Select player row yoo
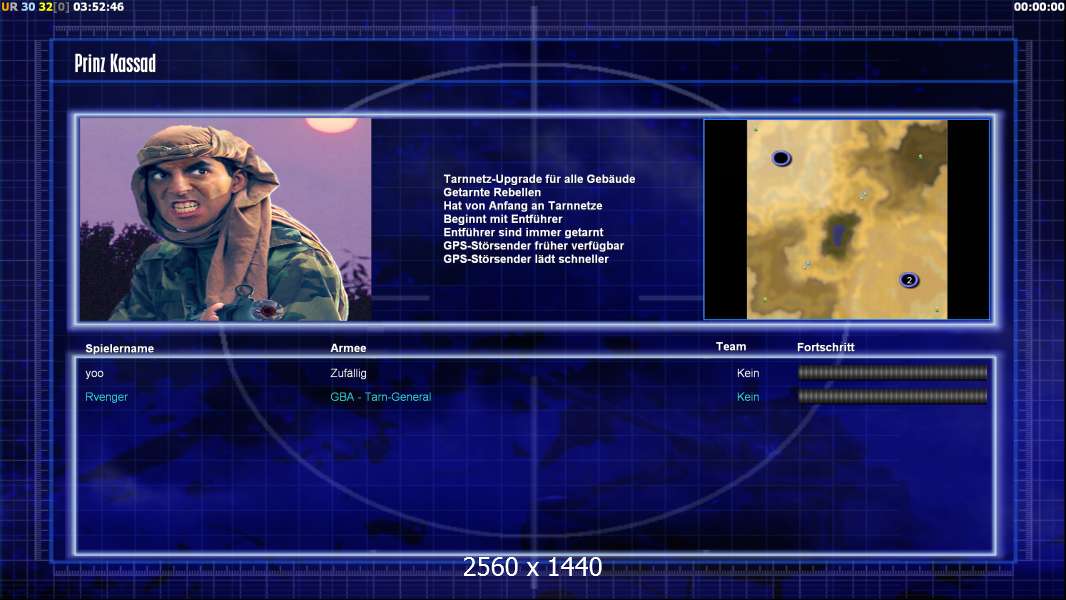The width and height of the screenshot is (1066, 600). [x=536, y=373]
